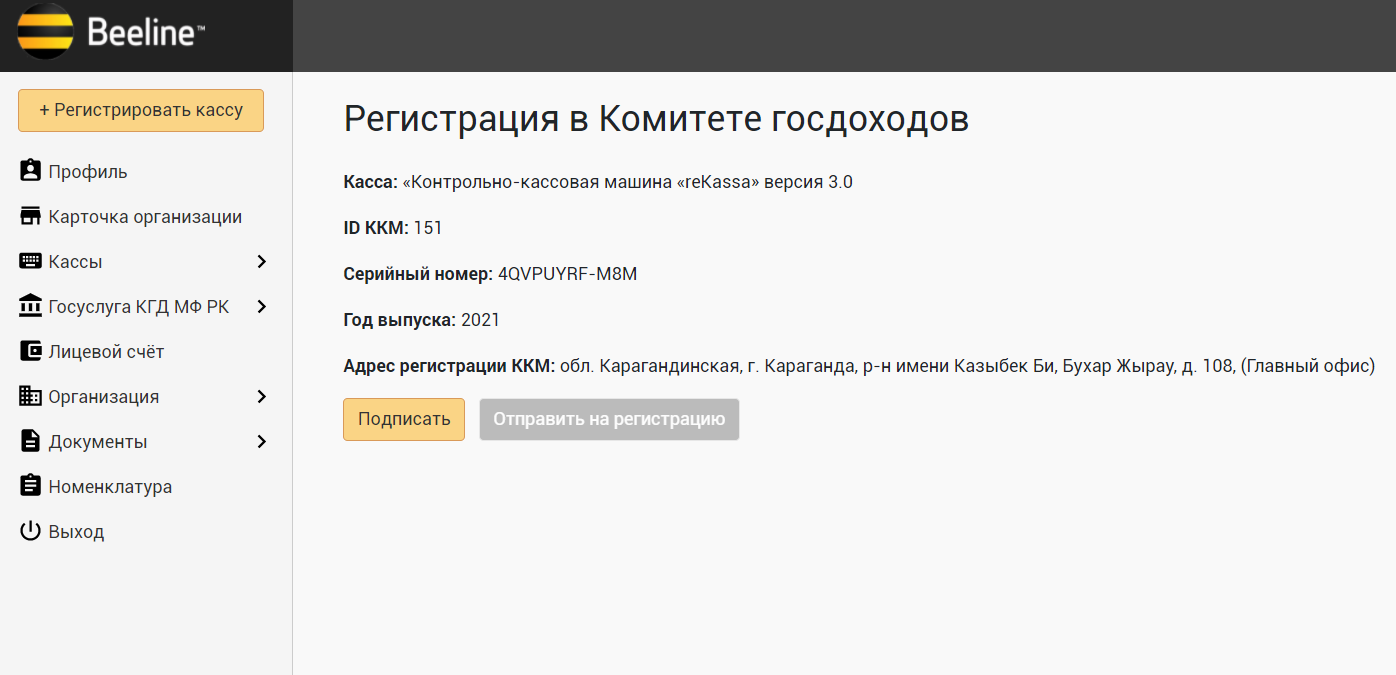Click the Лицевой счёт wallet icon
Screen dimensions: 1396x675
click(30, 351)
